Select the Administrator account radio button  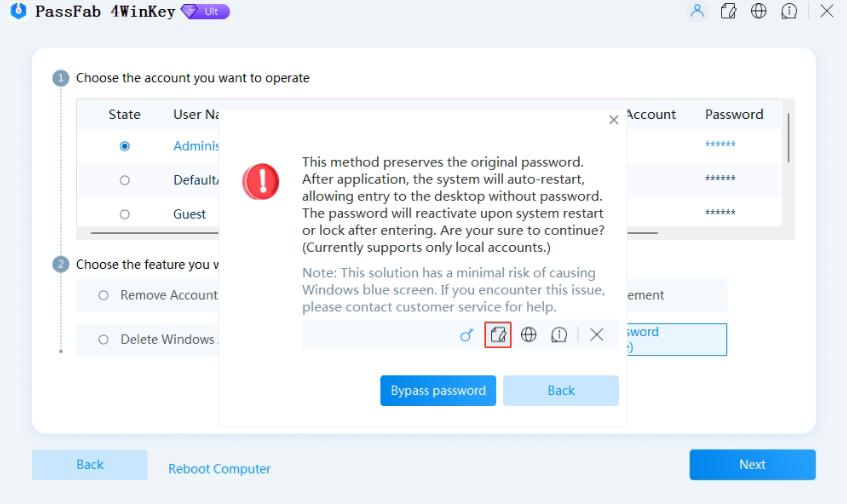[x=125, y=146]
